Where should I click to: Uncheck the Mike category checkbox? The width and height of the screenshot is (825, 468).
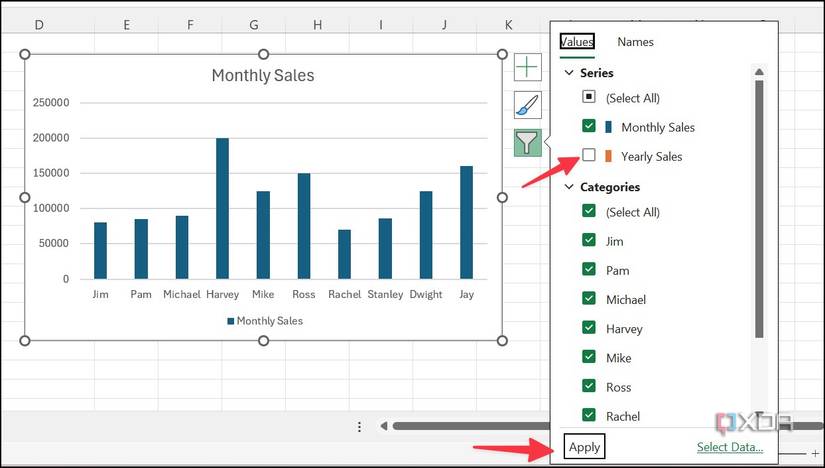point(589,356)
